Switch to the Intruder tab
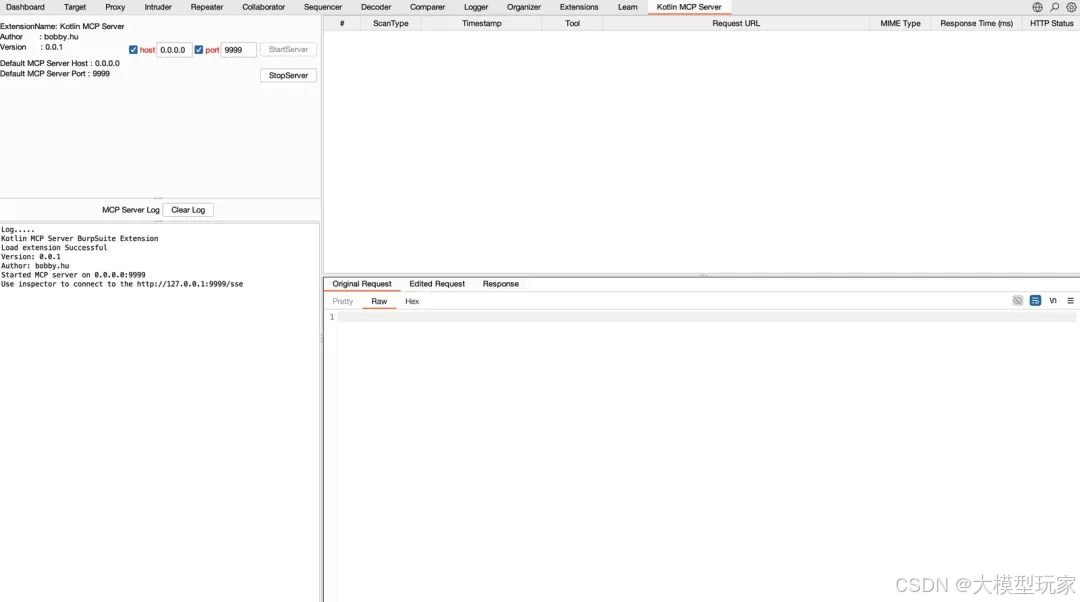This screenshot has width=1080, height=602. (x=158, y=7)
